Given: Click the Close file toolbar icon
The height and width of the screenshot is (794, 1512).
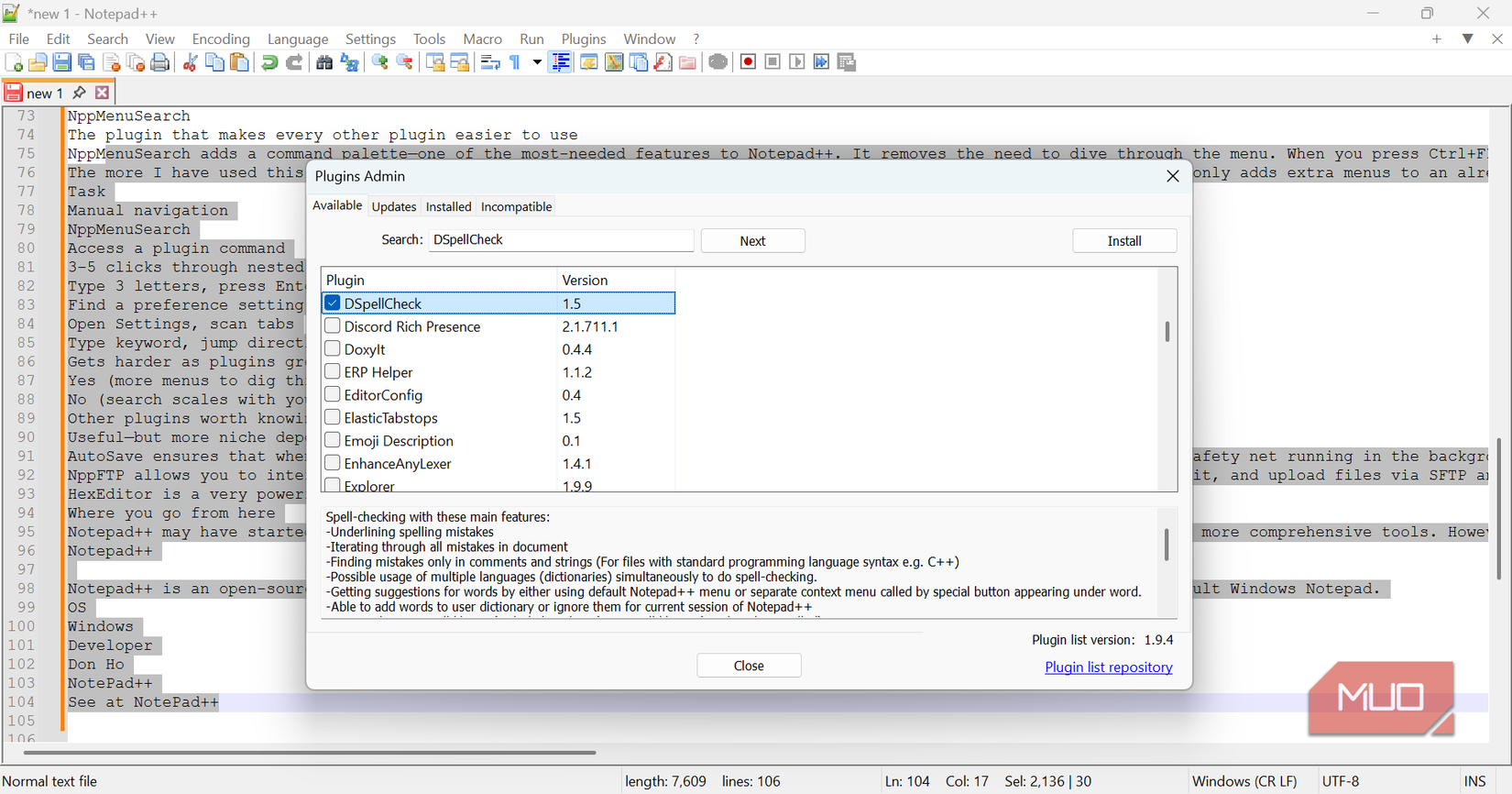Looking at the screenshot, I should point(112,62).
